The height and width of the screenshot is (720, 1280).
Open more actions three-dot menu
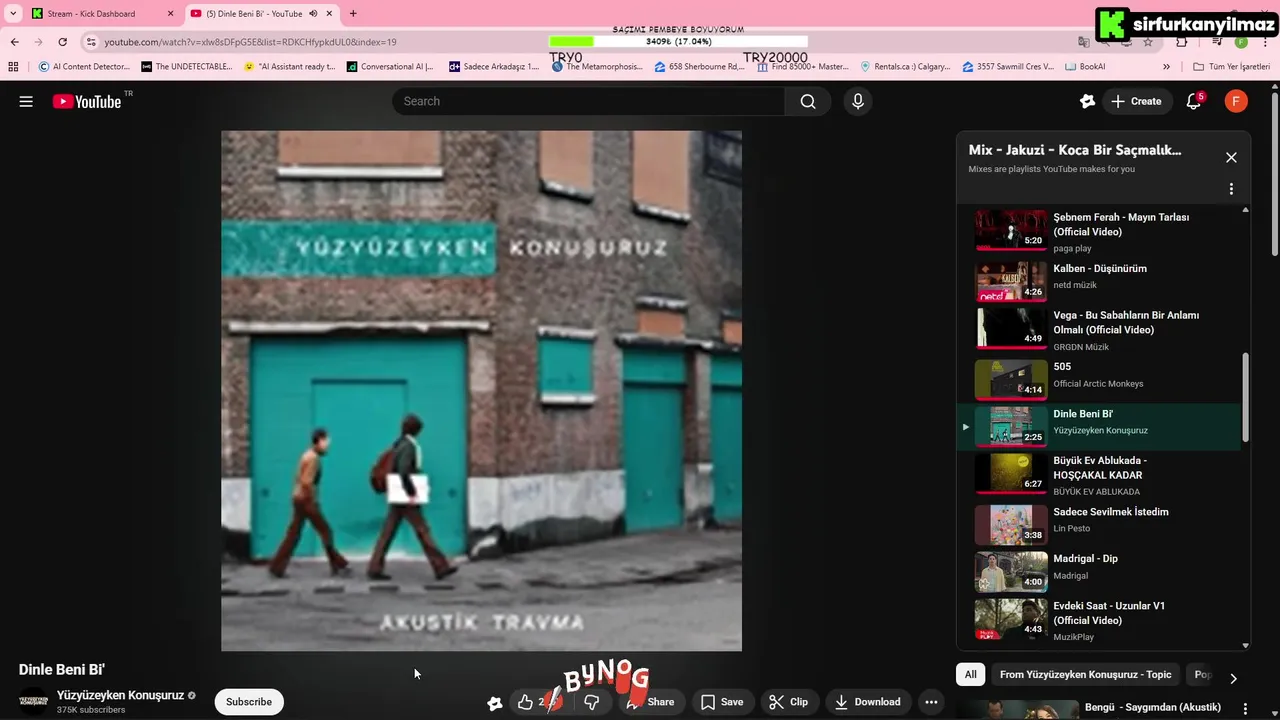tap(931, 702)
